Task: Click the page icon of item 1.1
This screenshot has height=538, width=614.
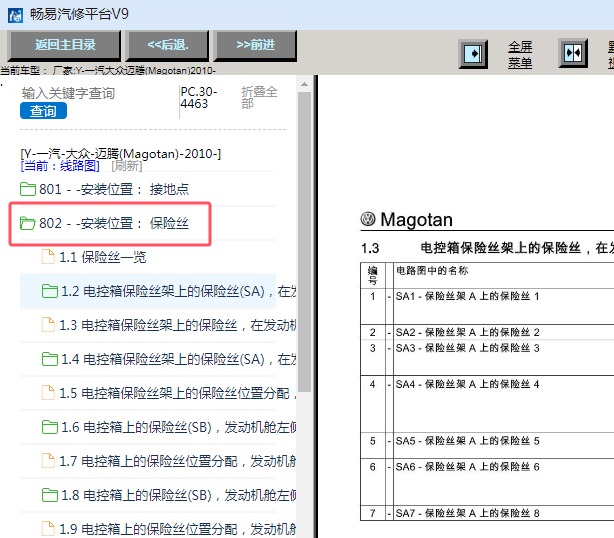Action: click(x=48, y=257)
